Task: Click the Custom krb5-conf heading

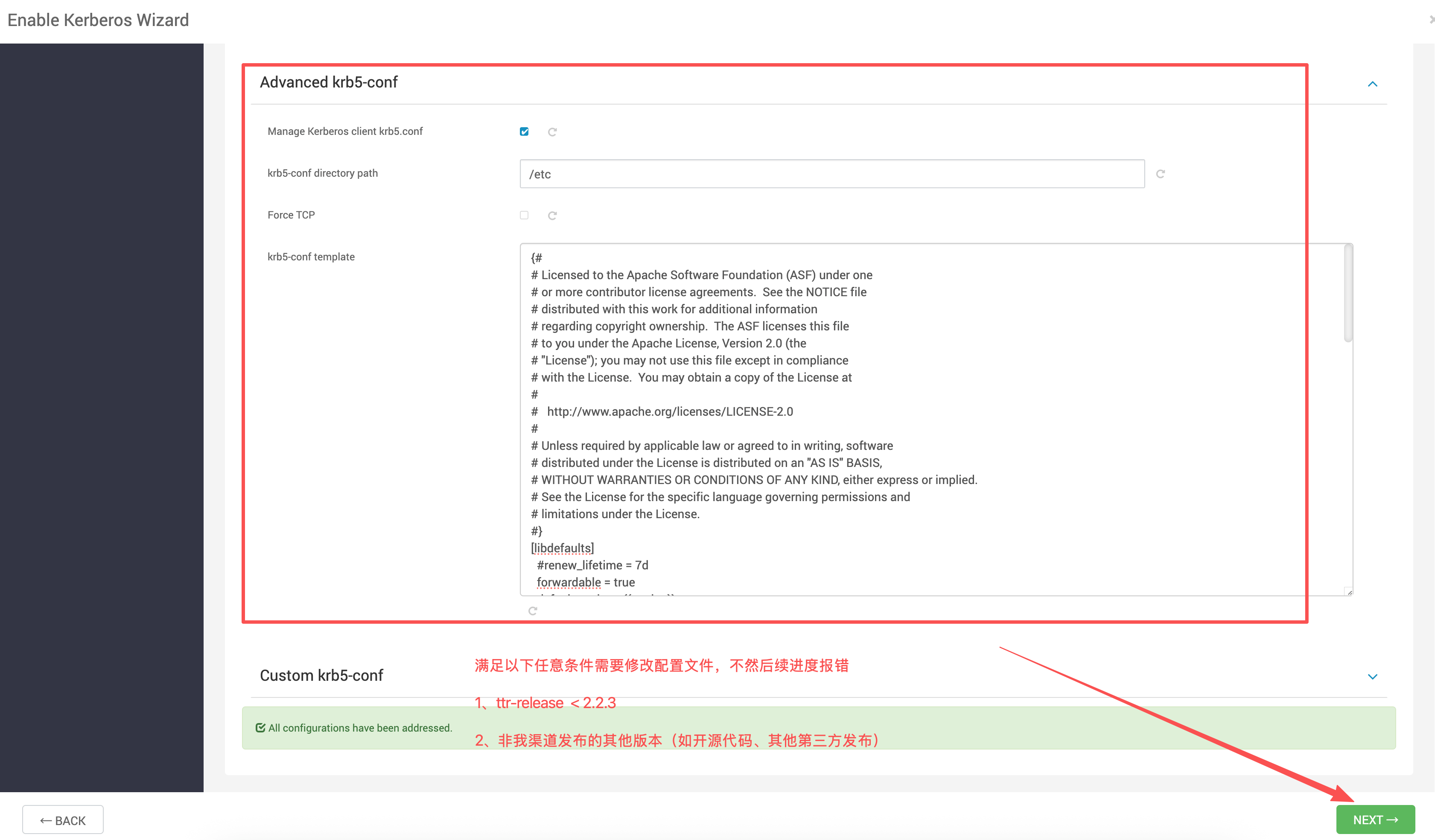Action: coord(321,675)
